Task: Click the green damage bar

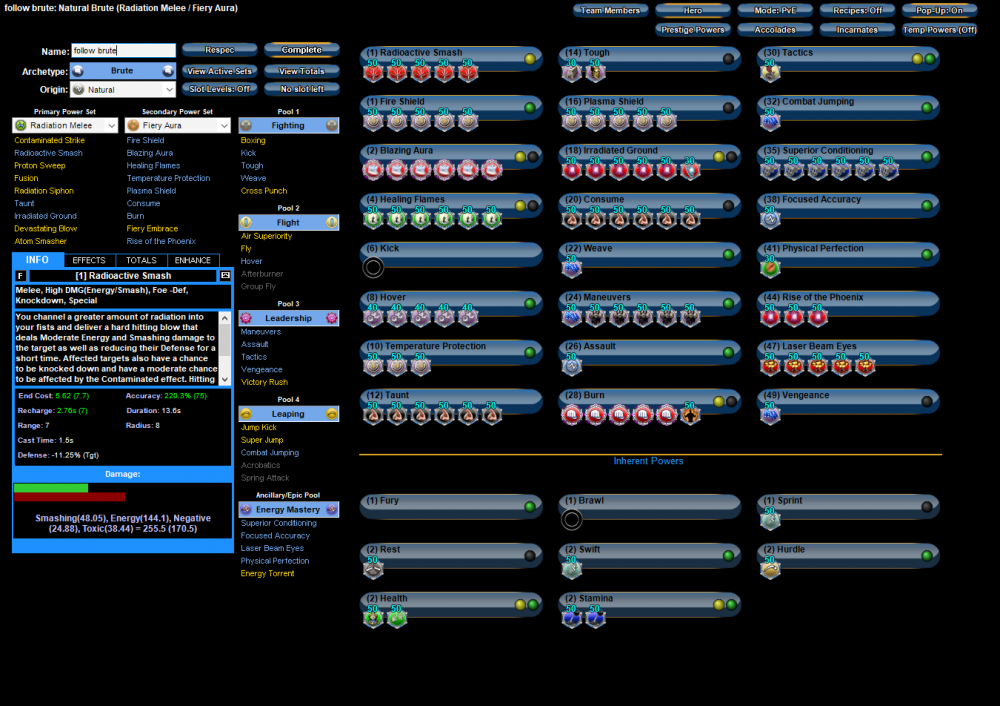Action: tap(51, 488)
